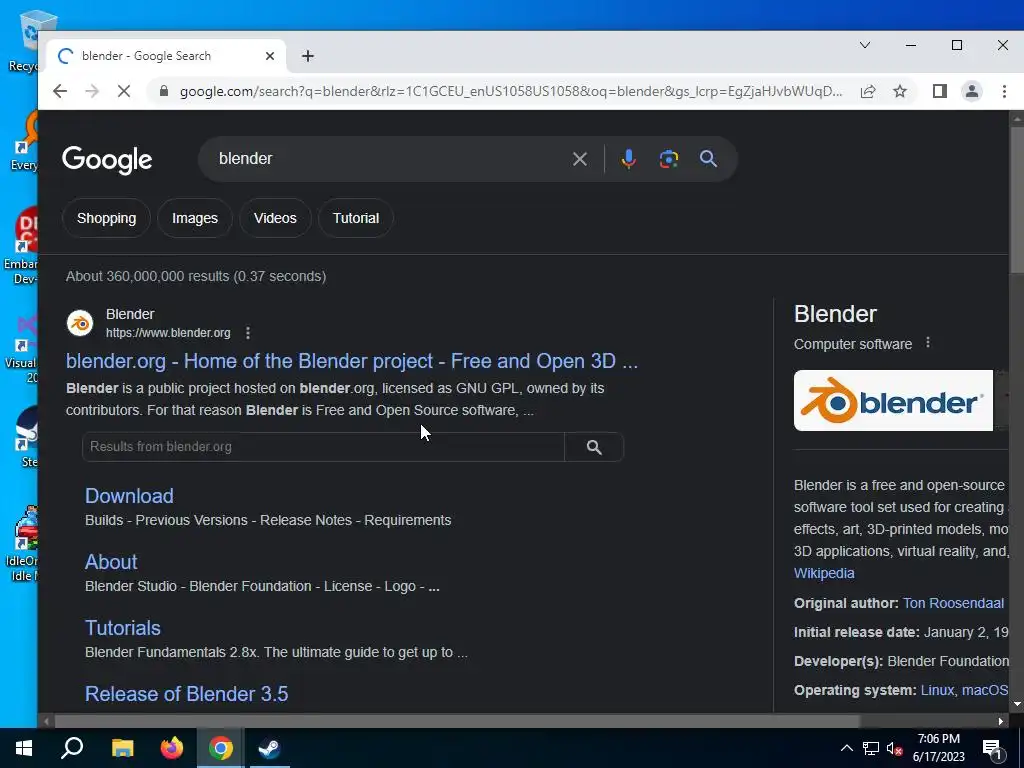Click the blender.org site search magnifier
This screenshot has height=768, width=1024.
coord(594,447)
